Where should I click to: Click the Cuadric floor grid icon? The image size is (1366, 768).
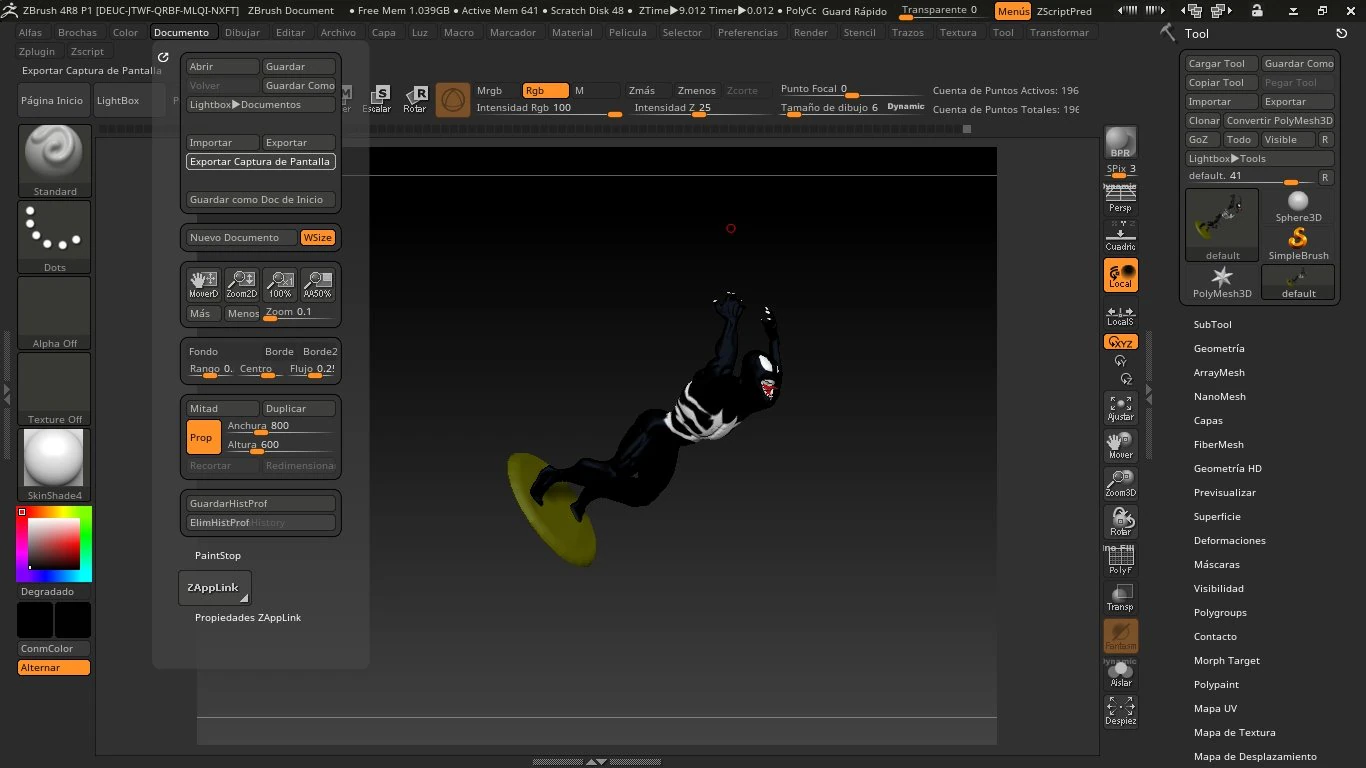point(1120,237)
